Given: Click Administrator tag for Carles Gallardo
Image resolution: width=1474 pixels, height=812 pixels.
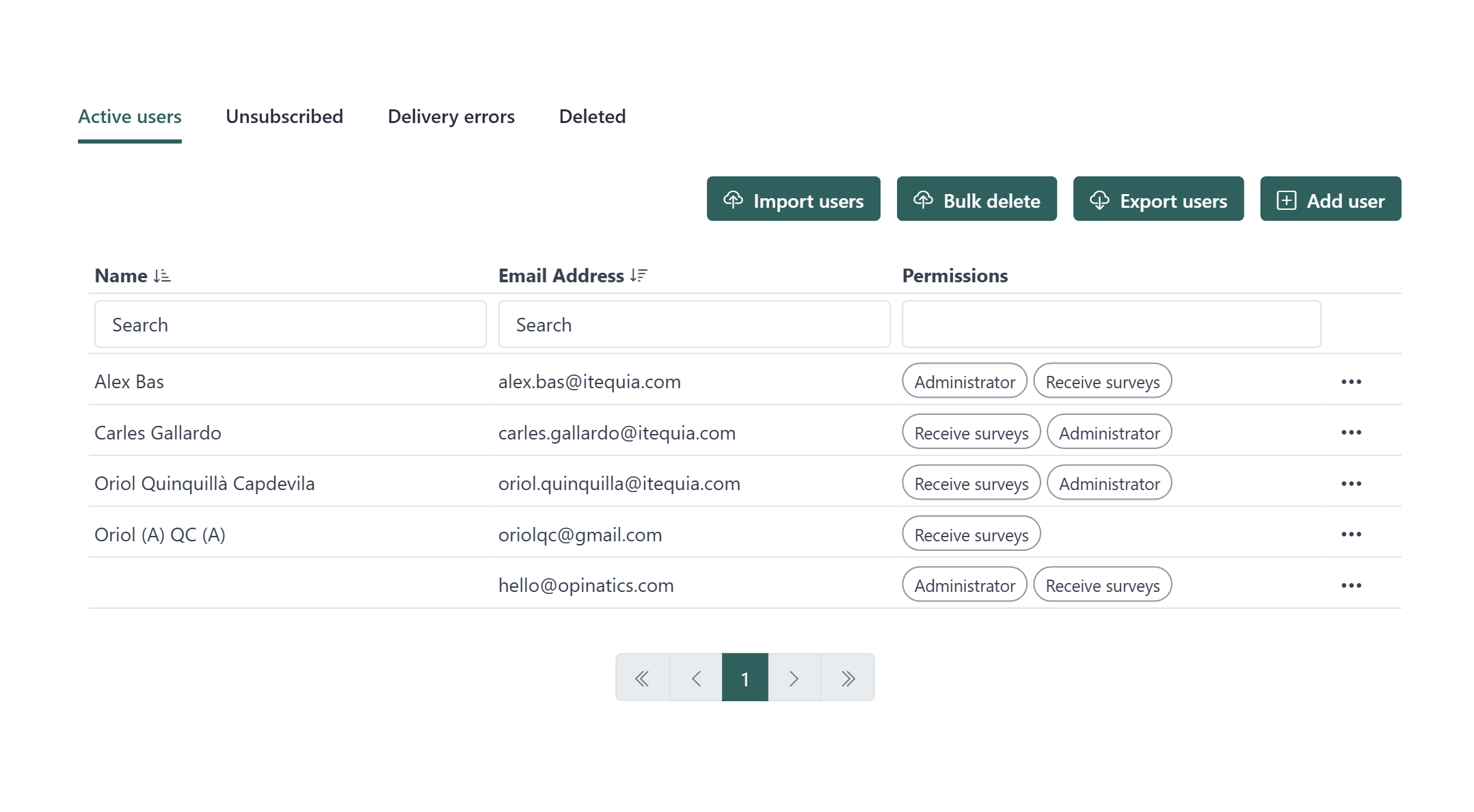Looking at the screenshot, I should [1110, 433].
